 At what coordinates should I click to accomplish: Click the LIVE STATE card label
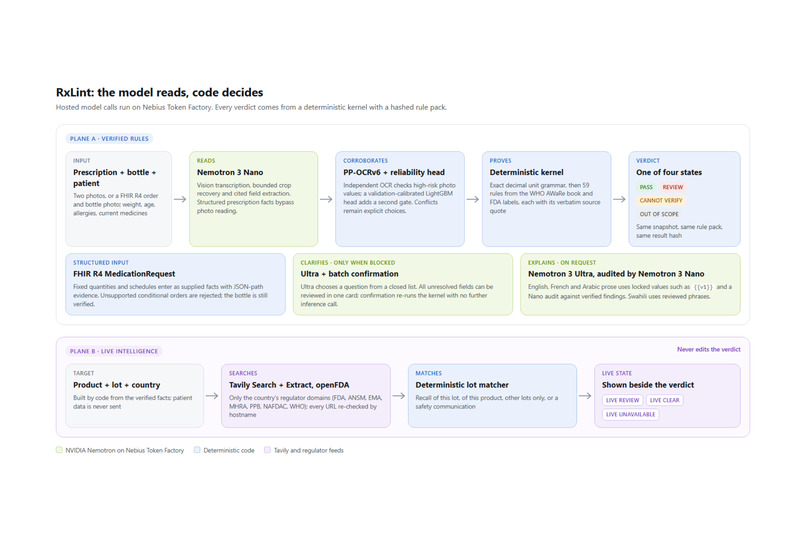617,374
